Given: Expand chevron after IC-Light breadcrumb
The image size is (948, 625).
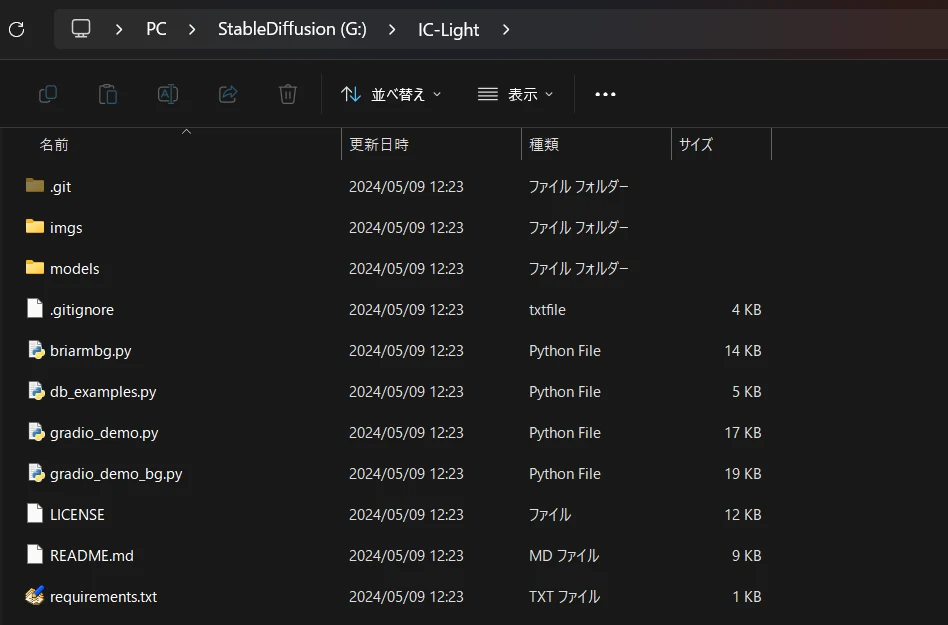Looking at the screenshot, I should coord(506,29).
